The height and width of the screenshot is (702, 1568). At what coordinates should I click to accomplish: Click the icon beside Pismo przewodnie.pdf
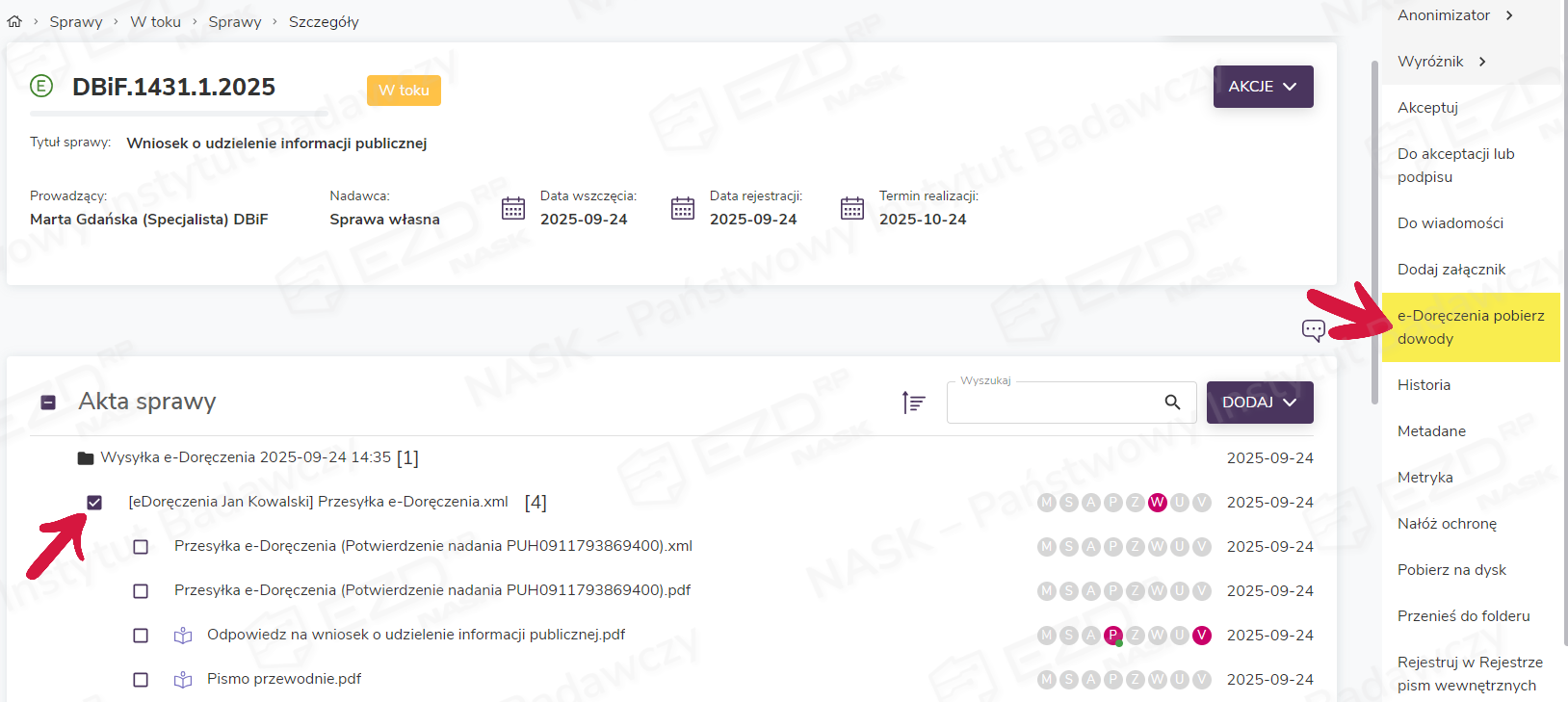pos(183,680)
